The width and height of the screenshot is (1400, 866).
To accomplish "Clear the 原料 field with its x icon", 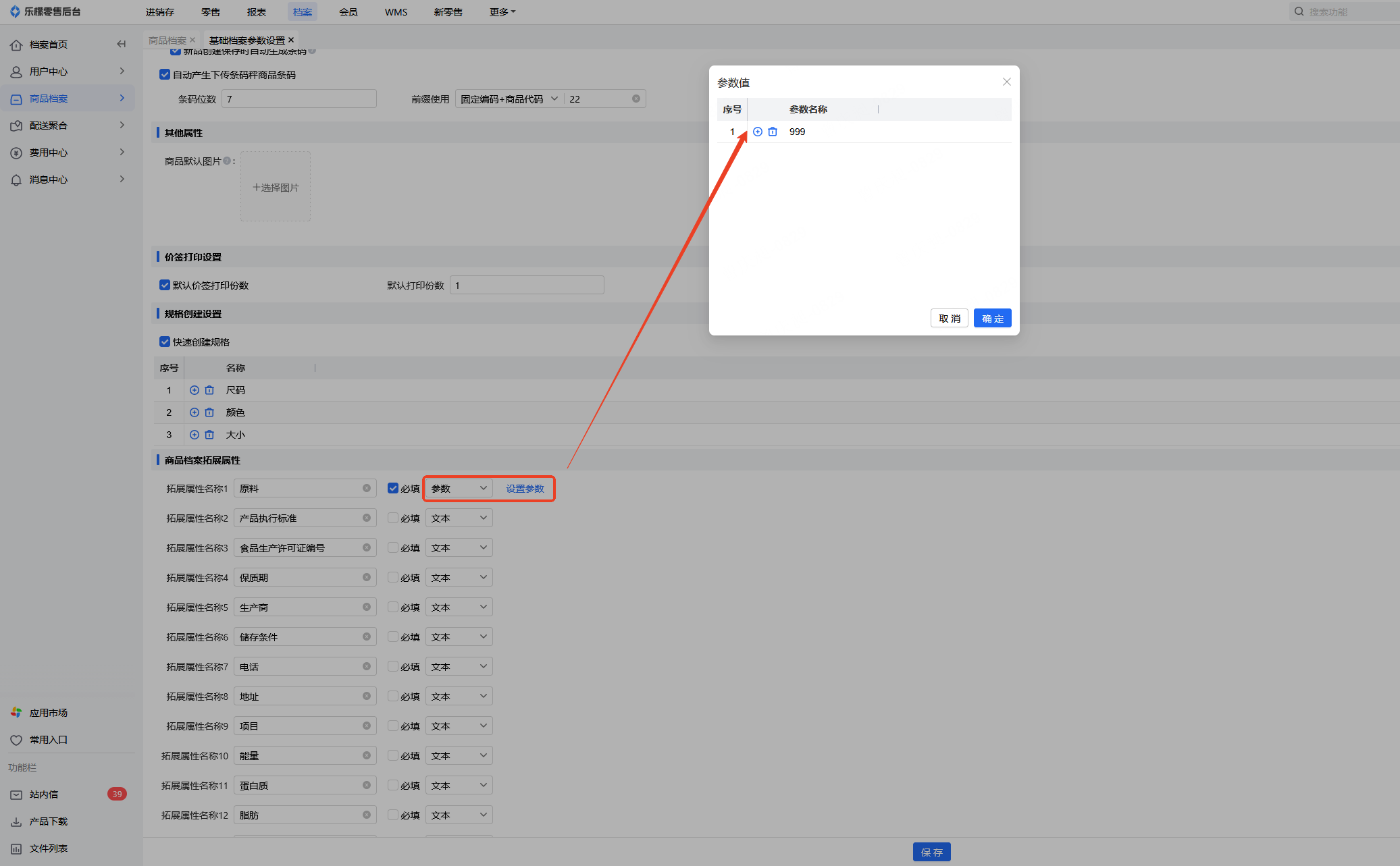I will (x=366, y=488).
